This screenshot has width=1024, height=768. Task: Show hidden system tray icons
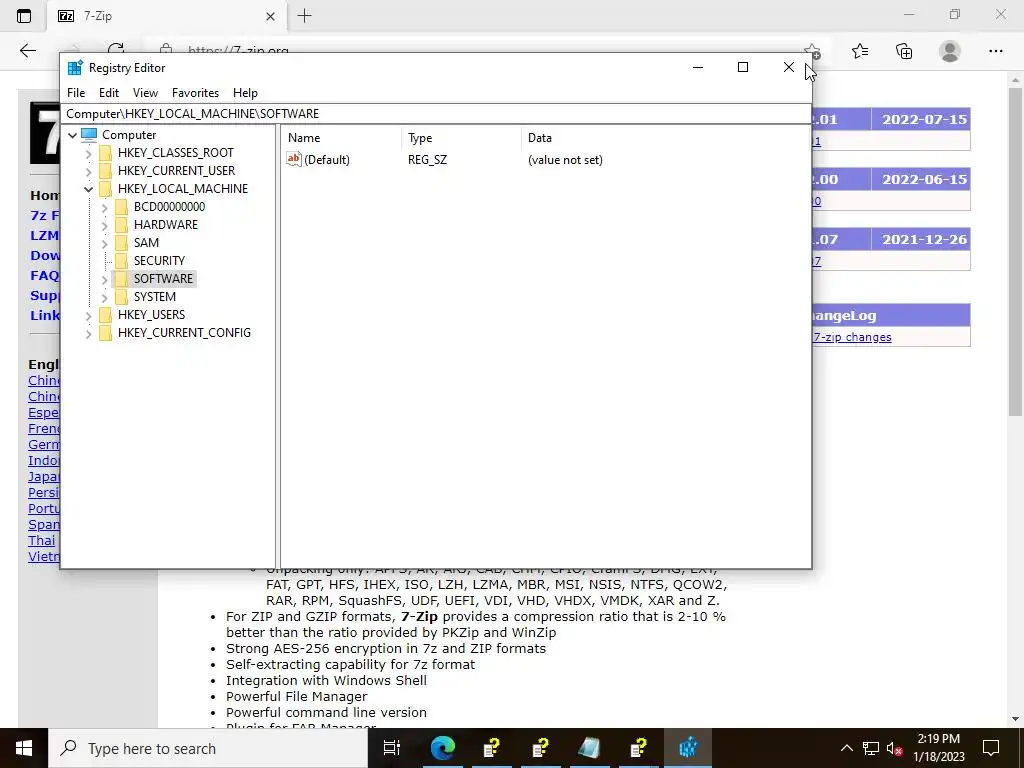(x=846, y=748)
